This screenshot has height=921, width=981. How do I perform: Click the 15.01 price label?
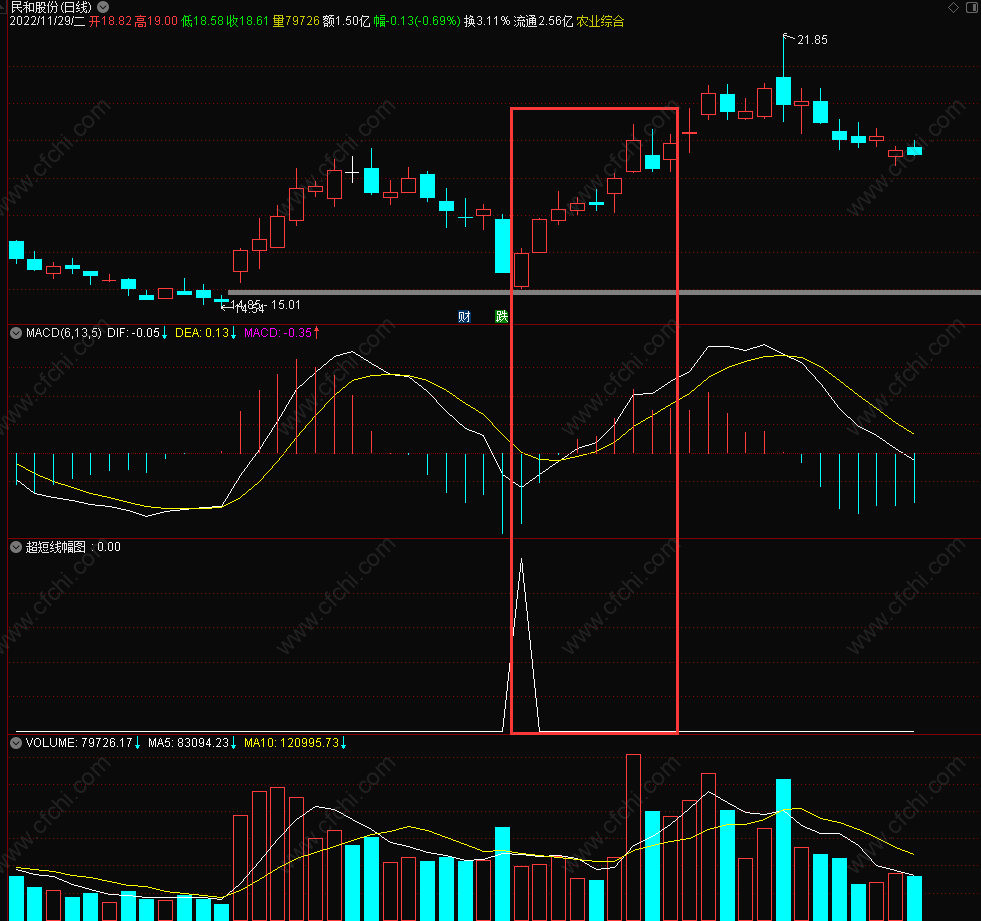click(285, 305)
